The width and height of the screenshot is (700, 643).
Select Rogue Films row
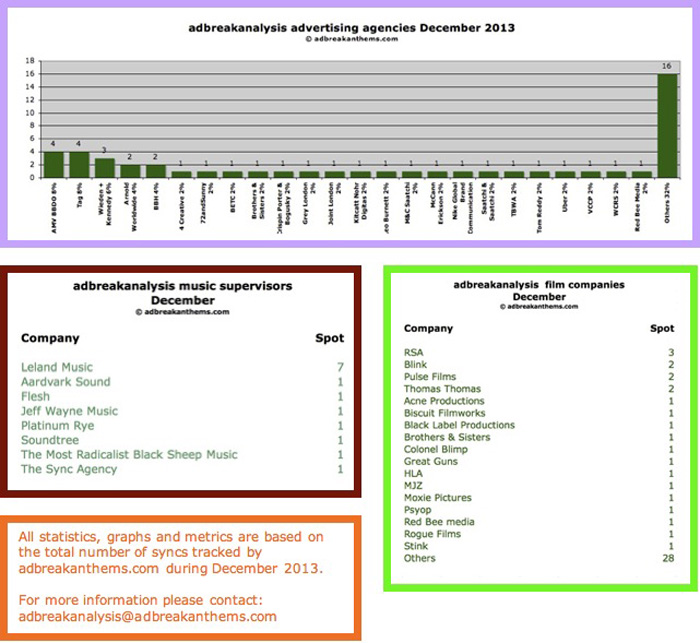tap(539, 534)
